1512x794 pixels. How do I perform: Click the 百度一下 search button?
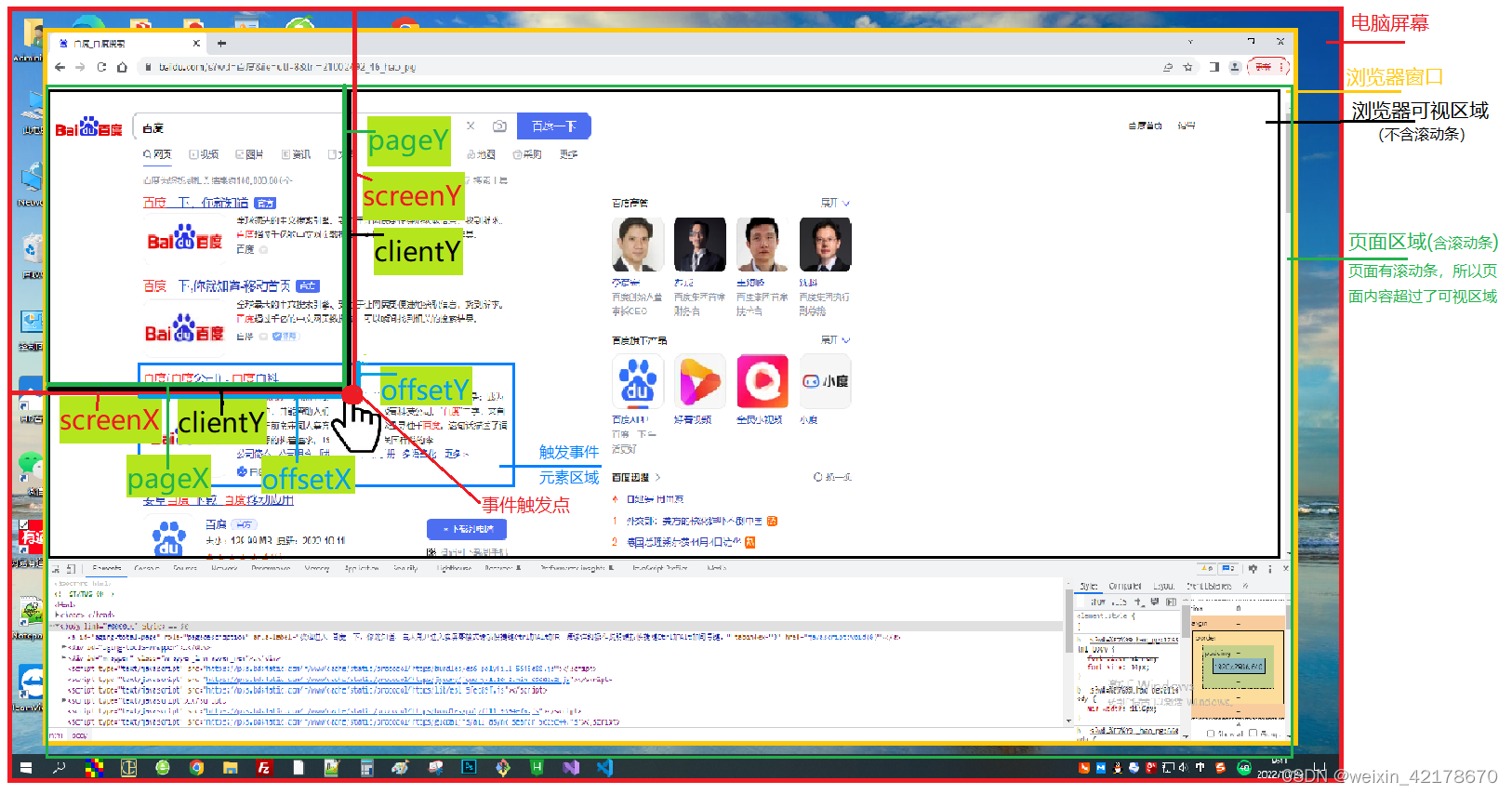point(554,126)
